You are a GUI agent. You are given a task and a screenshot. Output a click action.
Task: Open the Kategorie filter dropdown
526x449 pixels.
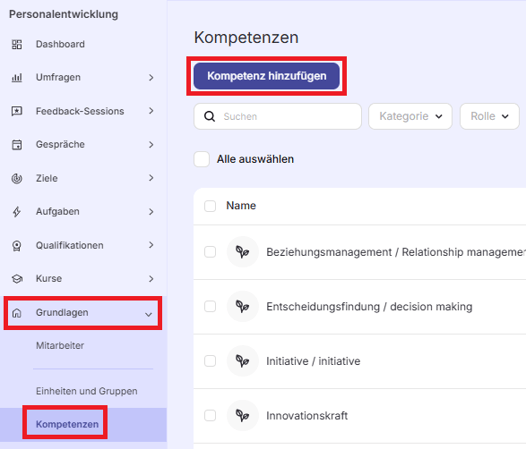tap(410, 116)
